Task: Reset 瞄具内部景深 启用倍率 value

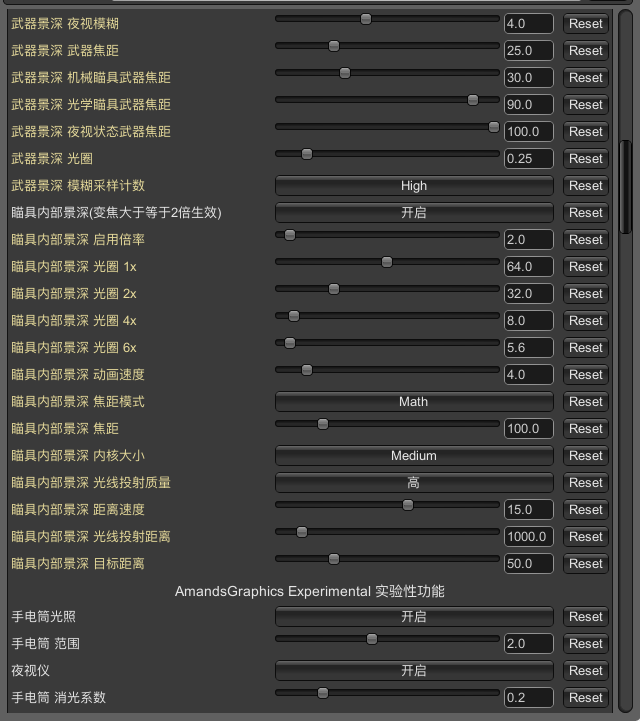Action: [586, 240]
